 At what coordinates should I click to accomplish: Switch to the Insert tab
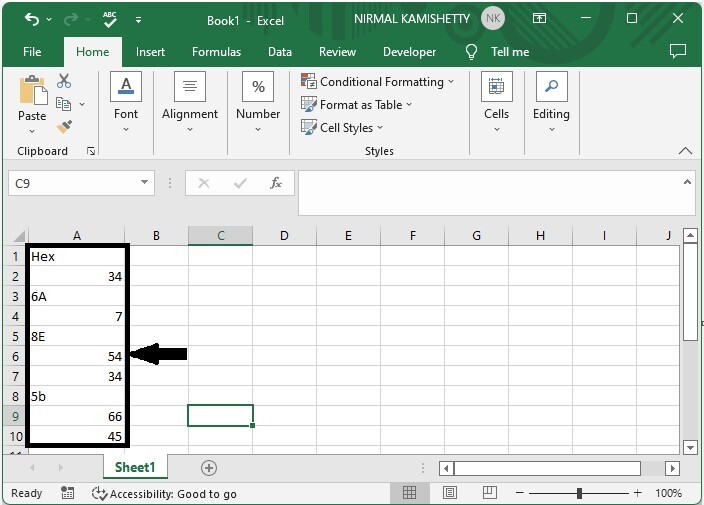[150, 52]
